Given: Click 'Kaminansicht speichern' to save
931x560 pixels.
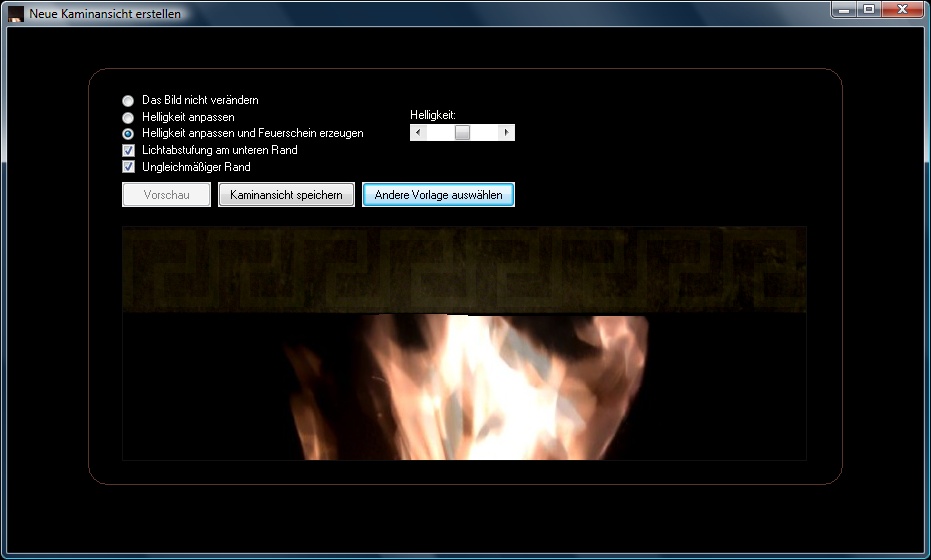Looking at the screenshot, I should coord(286,195).
